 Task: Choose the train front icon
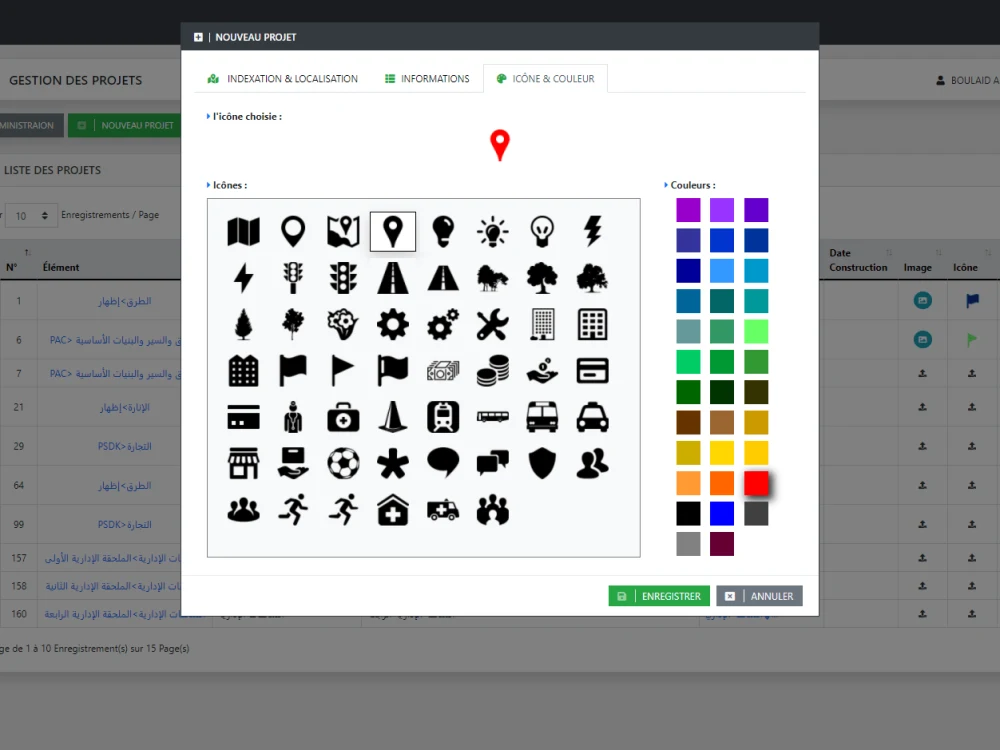(443, 417)
